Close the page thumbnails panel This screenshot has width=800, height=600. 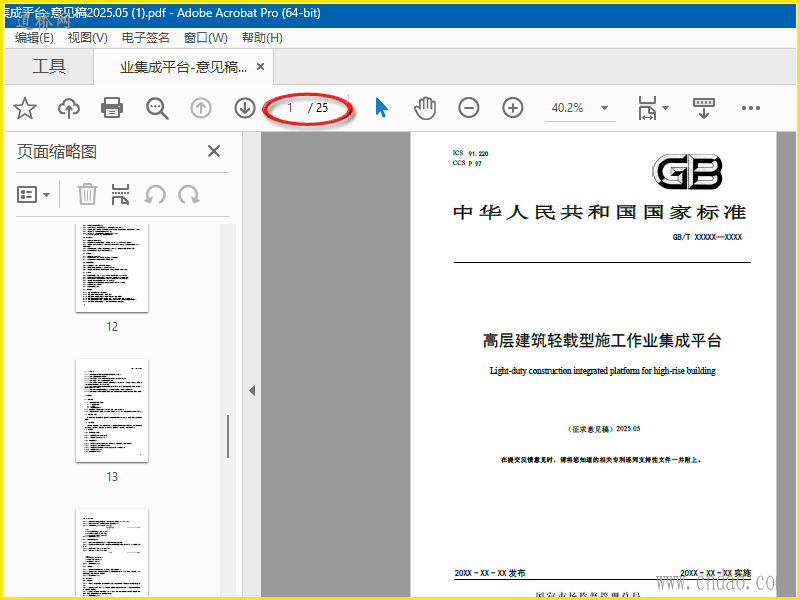(x=214, y=151)
